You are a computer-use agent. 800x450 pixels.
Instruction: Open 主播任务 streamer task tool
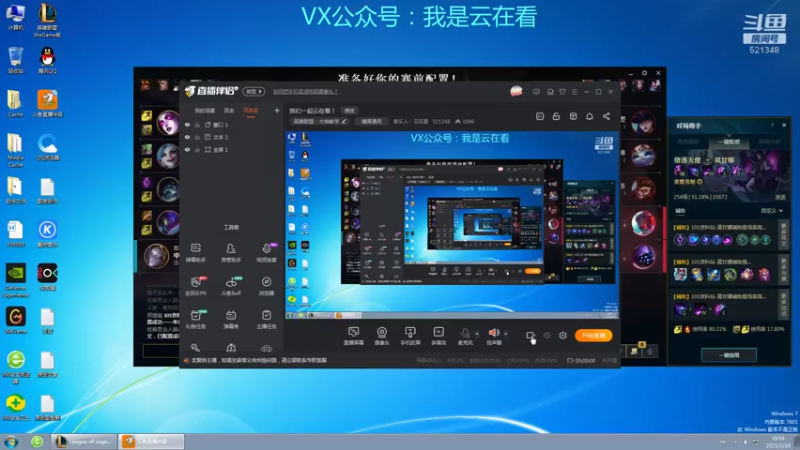(x=266, y=319)
